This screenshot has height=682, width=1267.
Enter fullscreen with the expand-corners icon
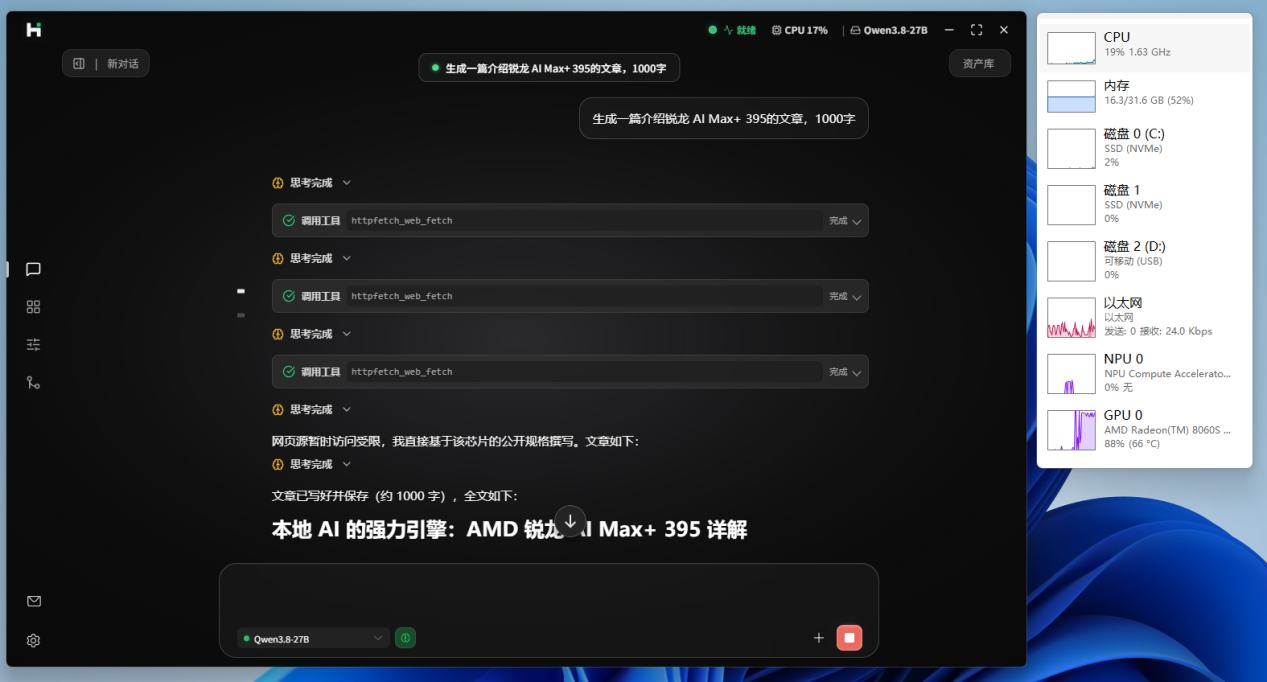pos(977,30)
